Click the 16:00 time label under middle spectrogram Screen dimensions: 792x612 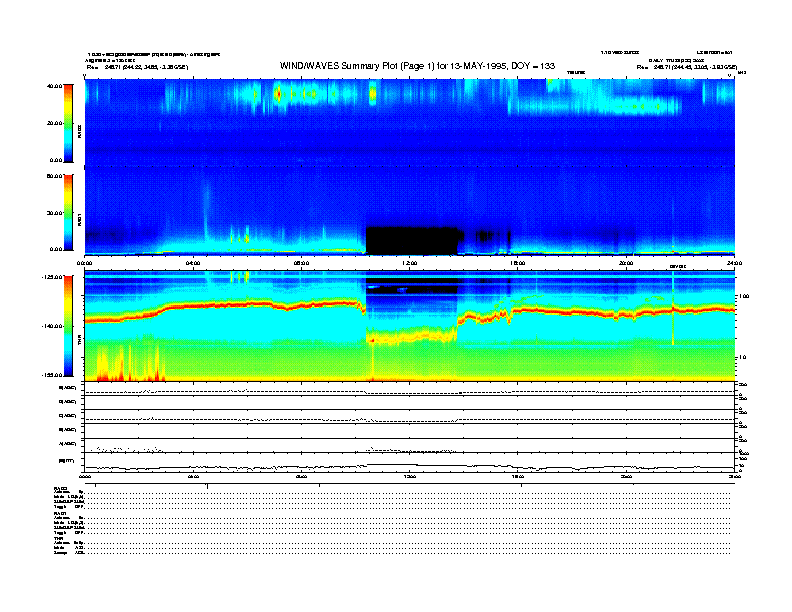click(518, 263)
